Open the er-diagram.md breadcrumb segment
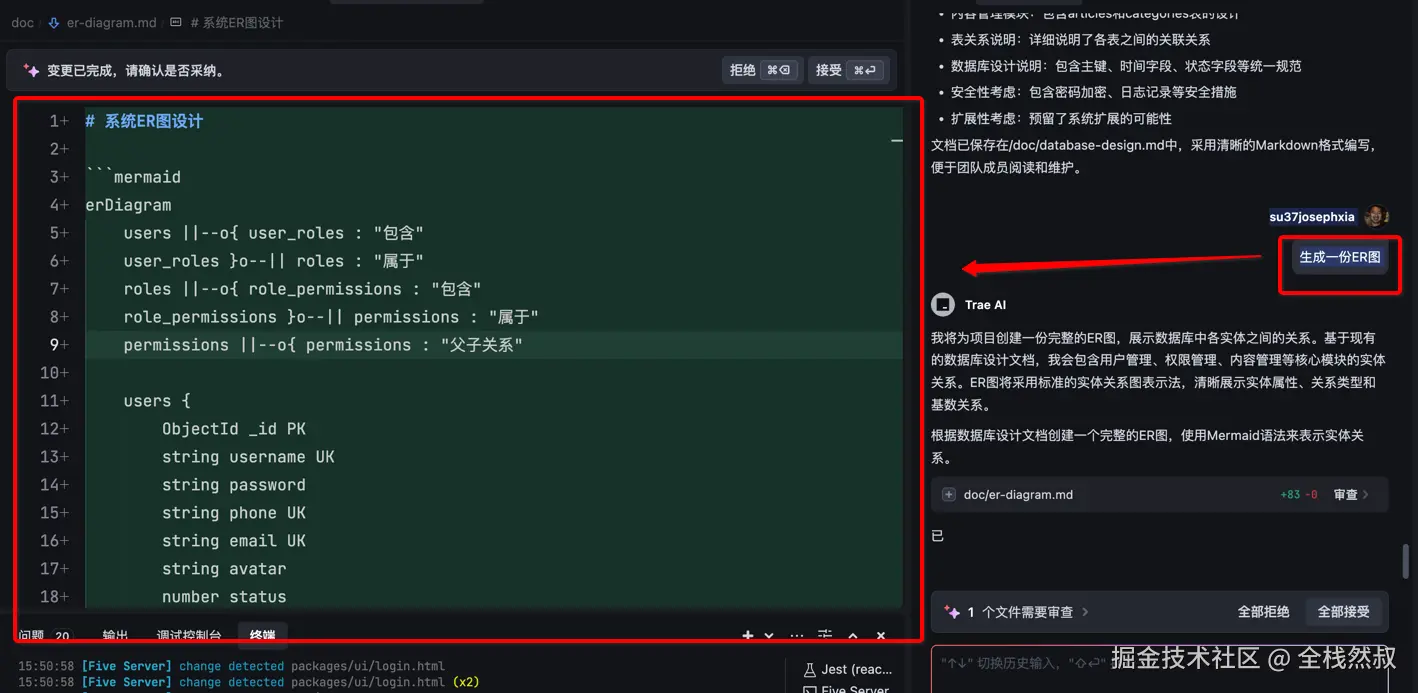 111,22
